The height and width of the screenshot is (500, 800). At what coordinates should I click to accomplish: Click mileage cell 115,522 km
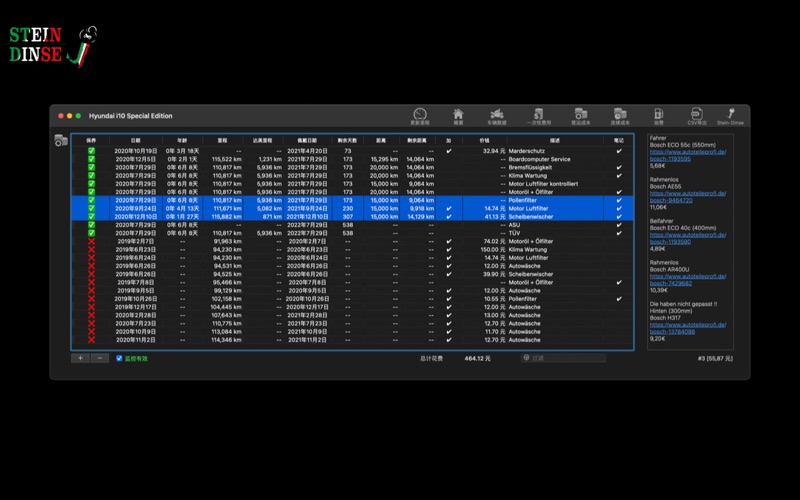coord(227,159)
